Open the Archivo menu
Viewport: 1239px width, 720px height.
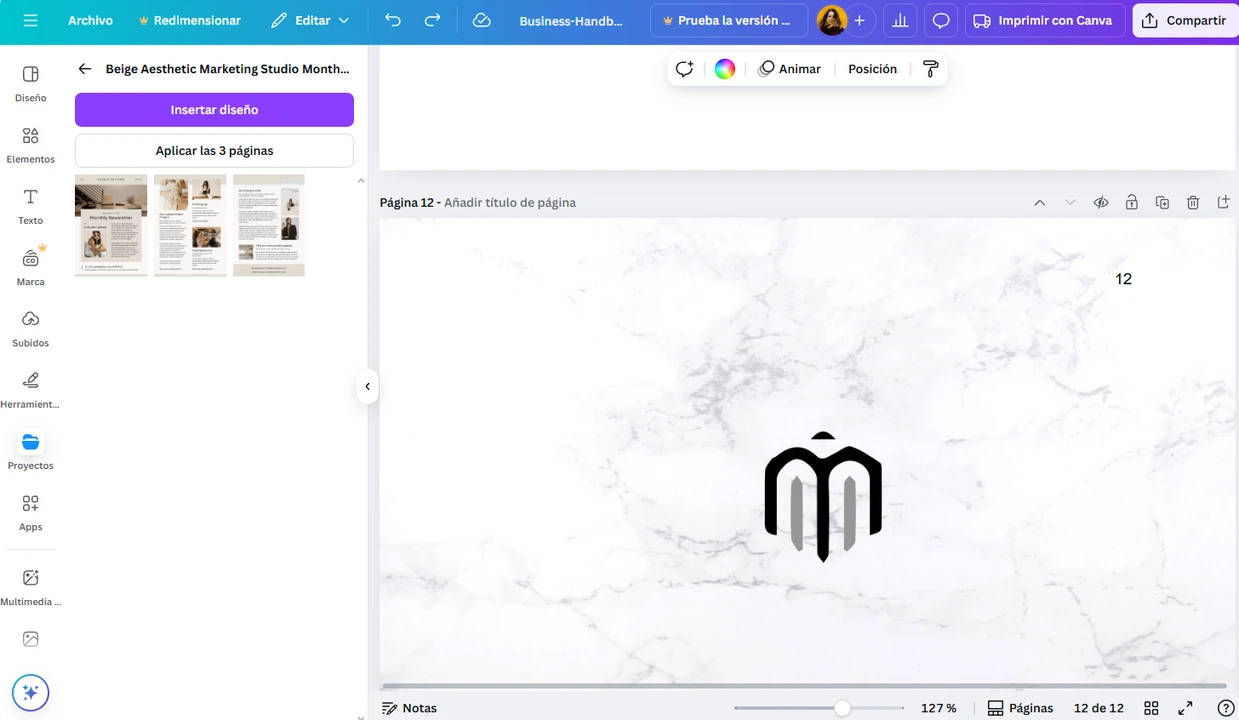tap(90, 20)
